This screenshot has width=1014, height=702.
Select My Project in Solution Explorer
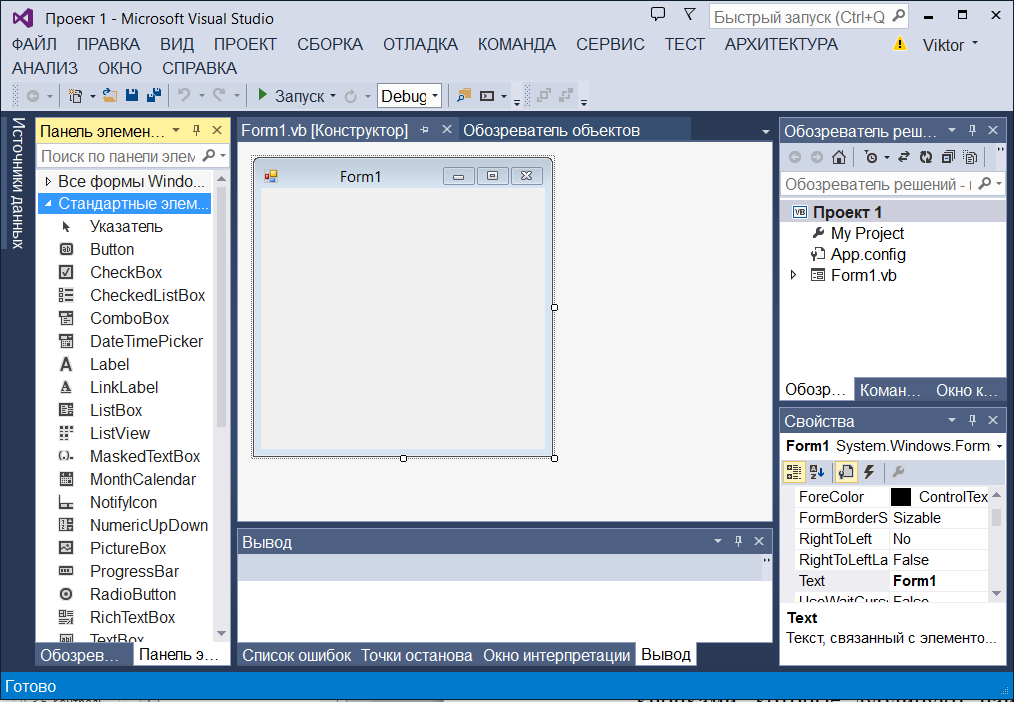[867, 233]
